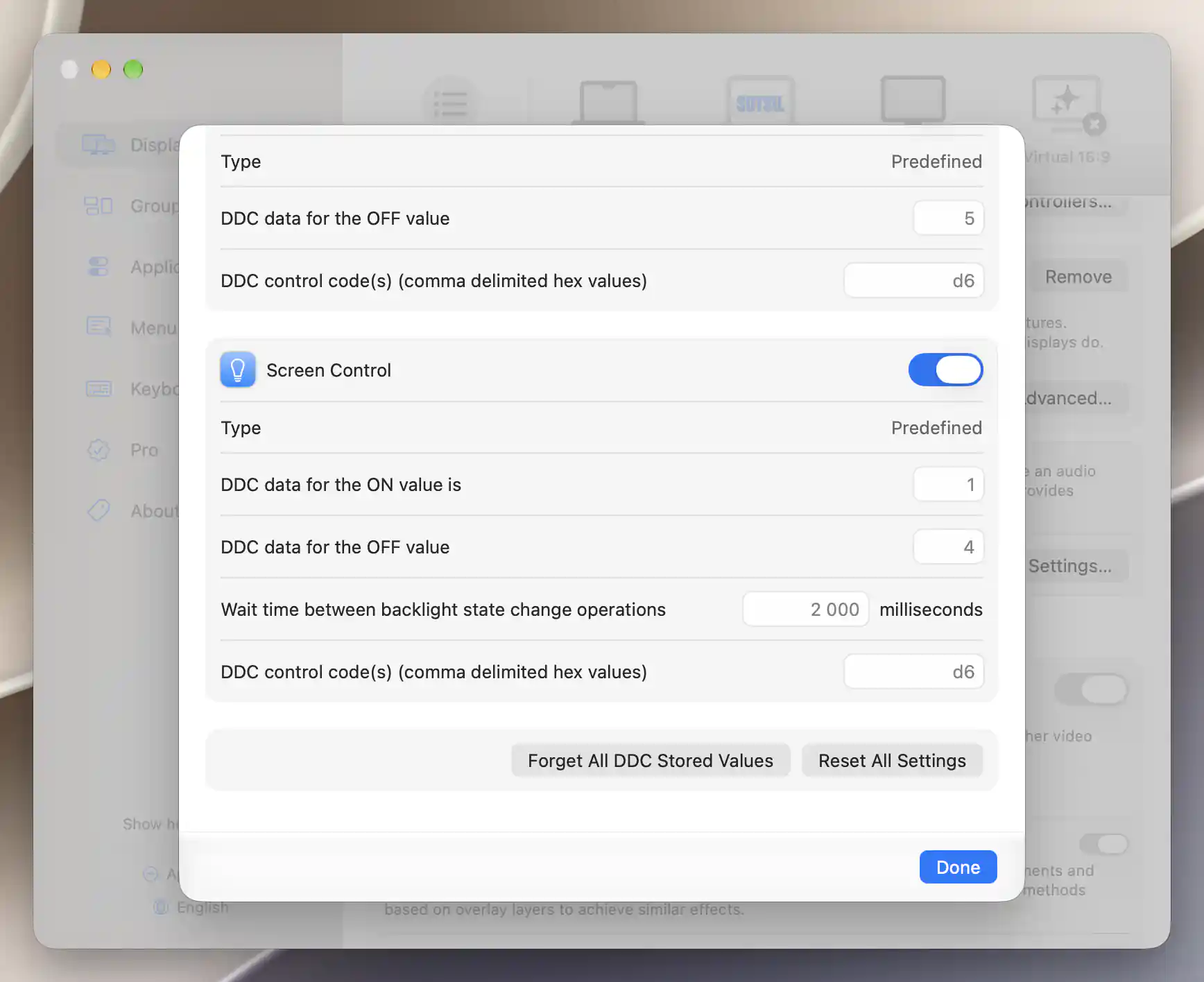The height and width of the screenshot is (982, 1204).
Task: Toggle the background switch above 'her video' text
Action: coord(1092,689)
